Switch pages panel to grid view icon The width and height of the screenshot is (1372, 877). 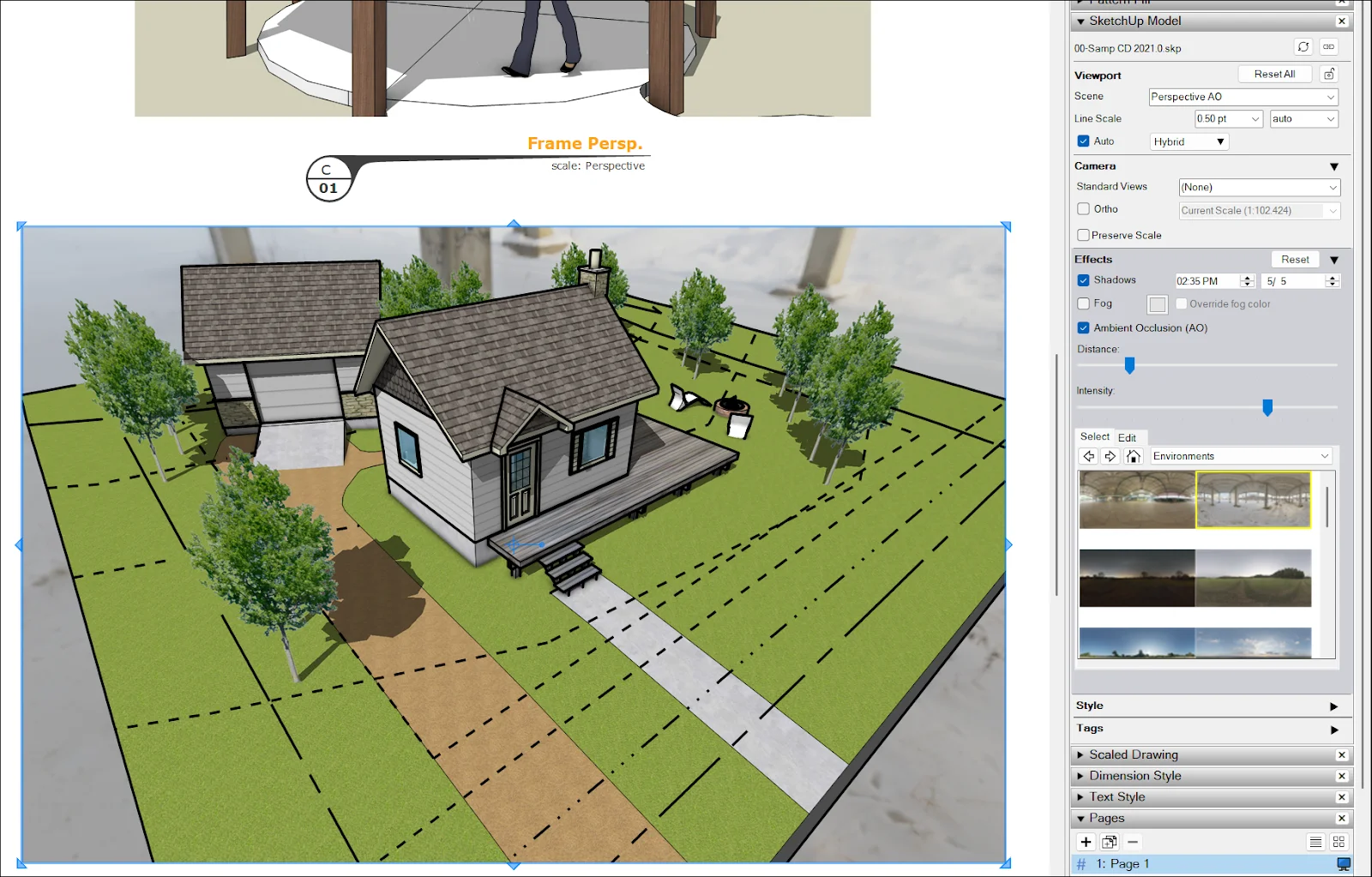pyautogui.click(x=1339, y=842)
